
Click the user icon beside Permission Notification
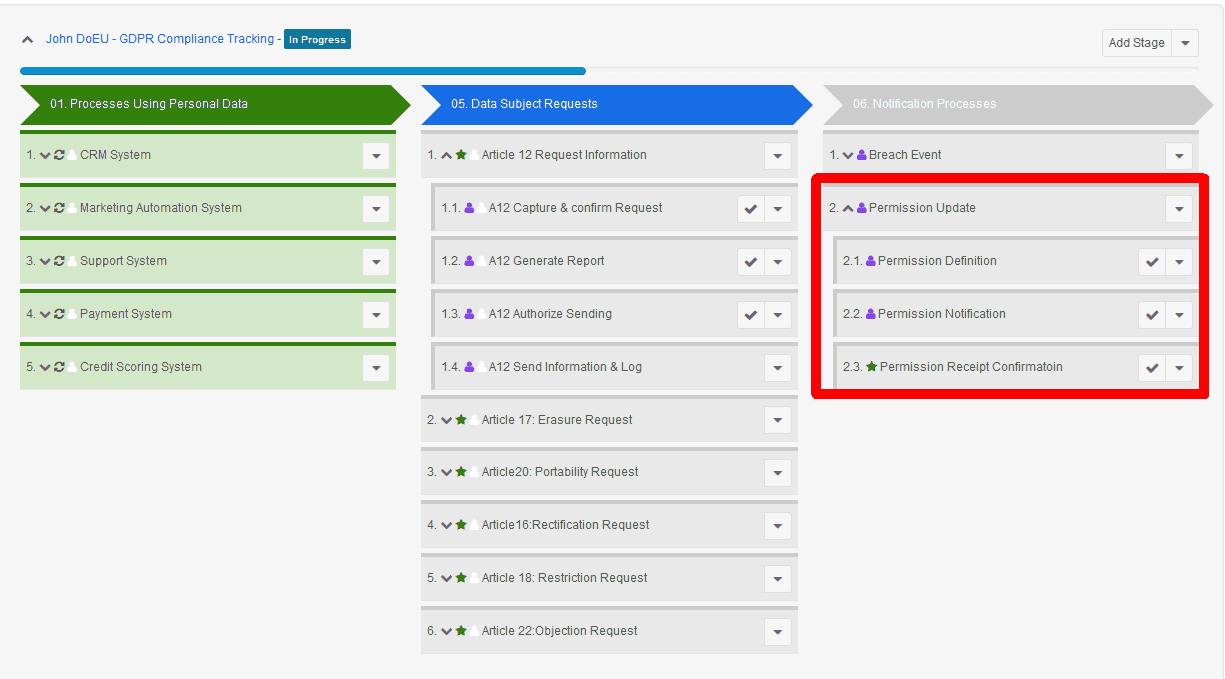870,314
